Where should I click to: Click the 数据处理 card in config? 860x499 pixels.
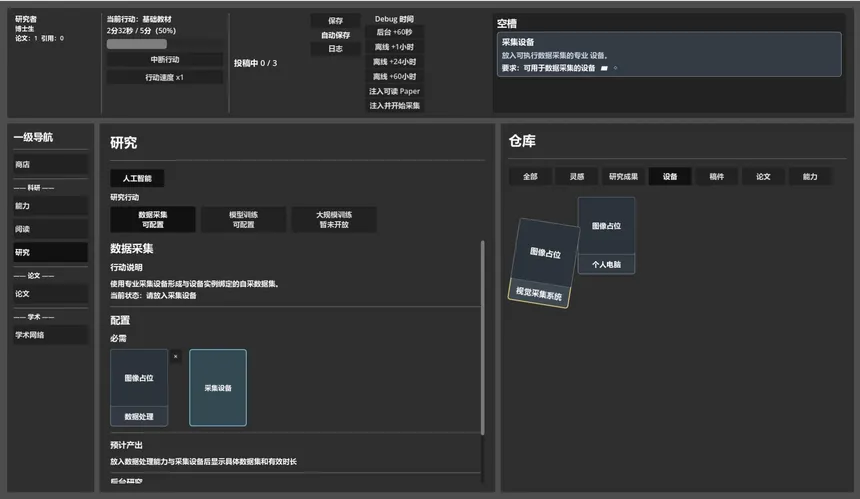point(139,388)
